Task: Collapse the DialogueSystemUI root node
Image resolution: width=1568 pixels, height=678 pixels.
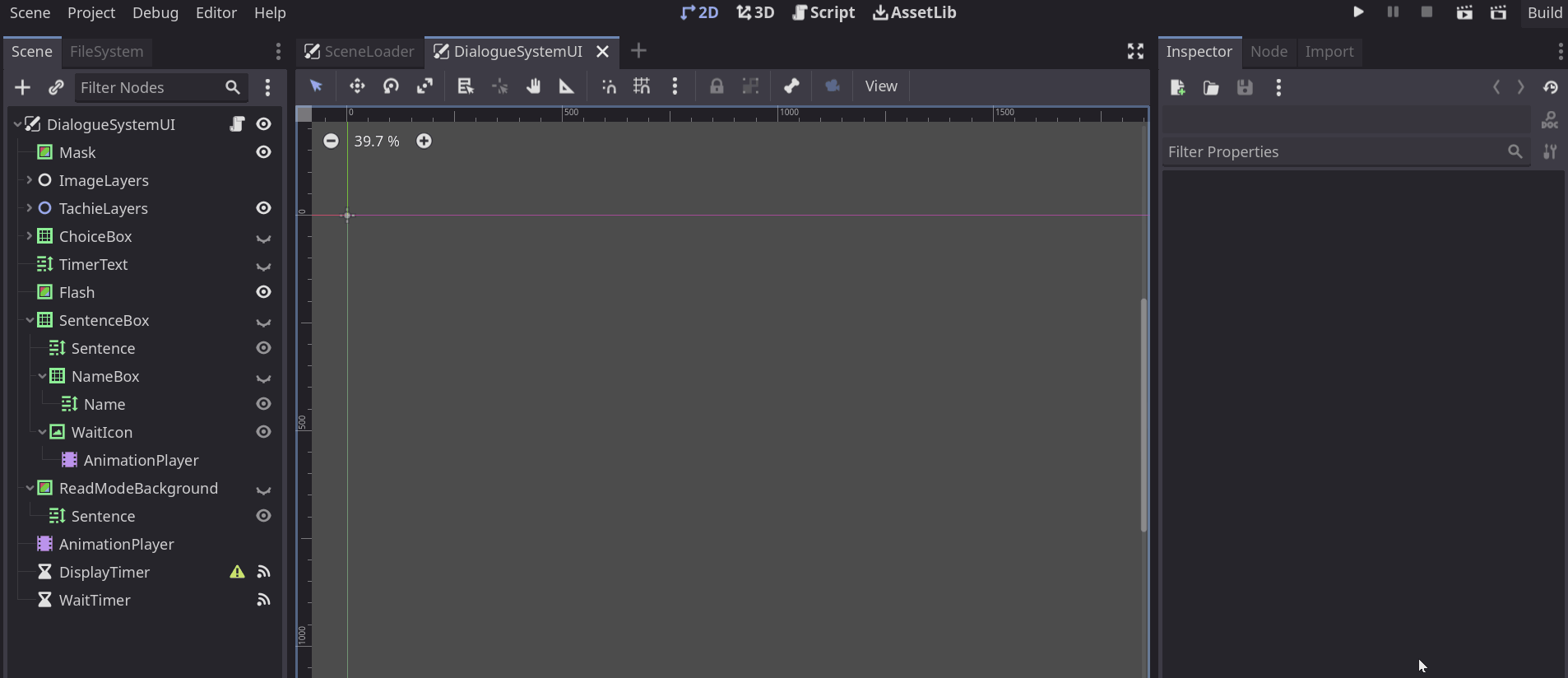Action: (x=17, y=124)
